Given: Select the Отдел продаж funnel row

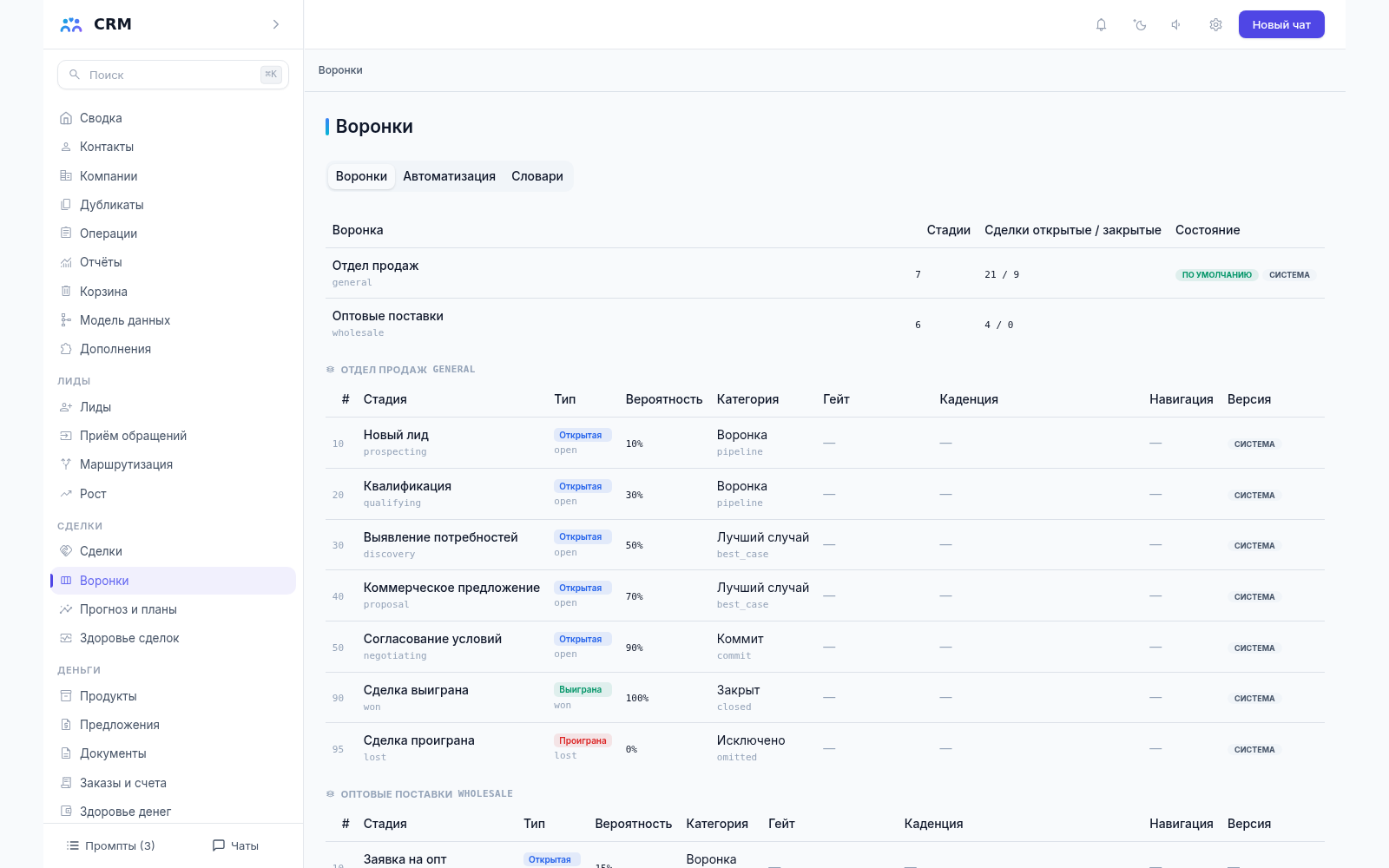Looking at the screenshot, I should click(x=825, y=273).
